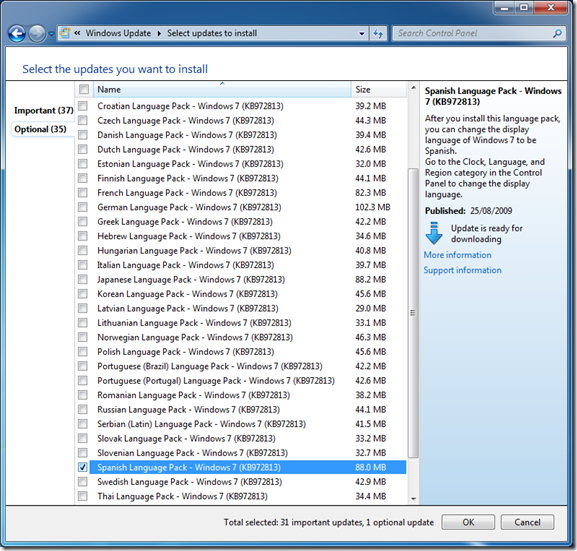577x551 pixels.
Task: Maximize the Windows Update window
Action: [x=524, y=8]
